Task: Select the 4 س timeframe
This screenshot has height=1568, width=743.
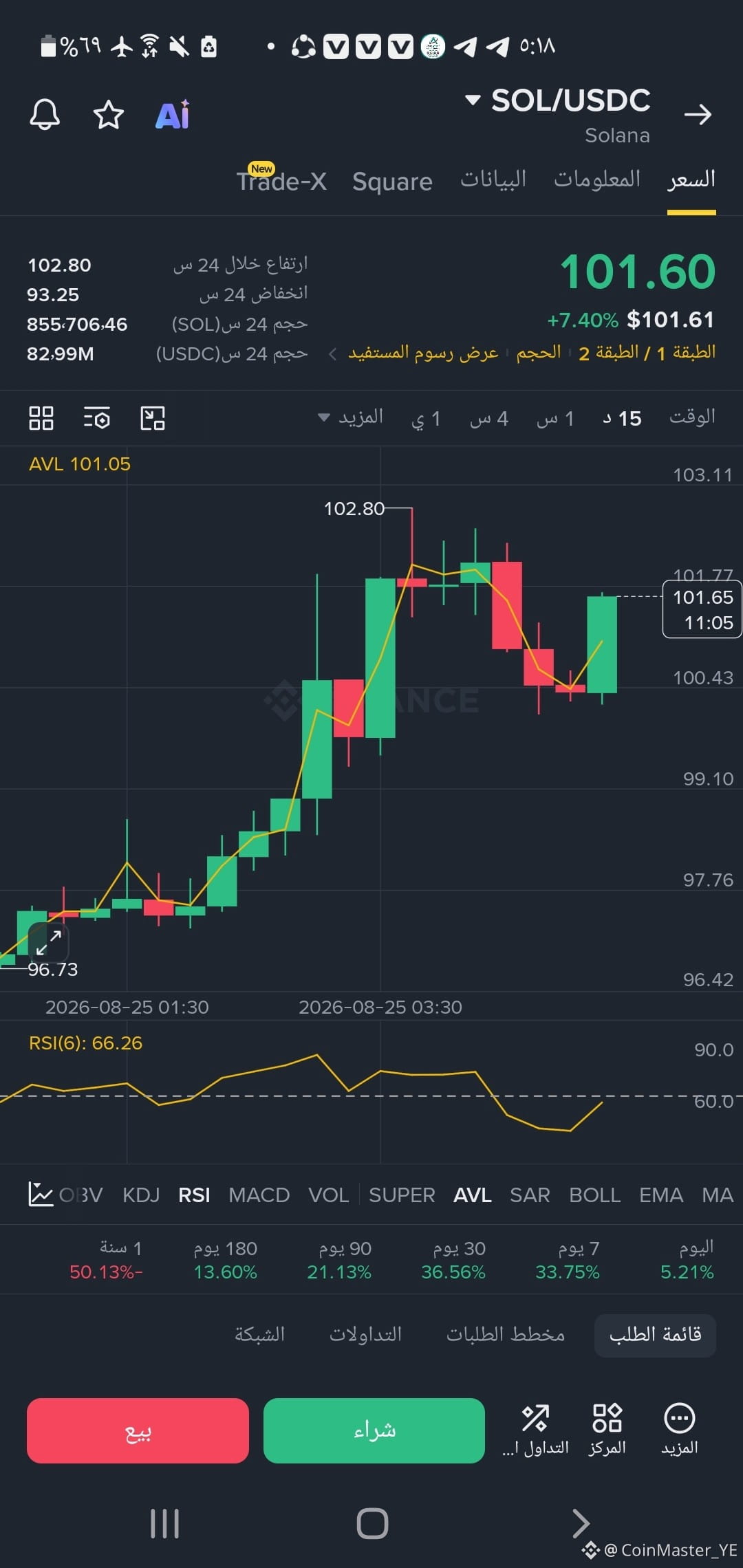Action: point(488,418)
